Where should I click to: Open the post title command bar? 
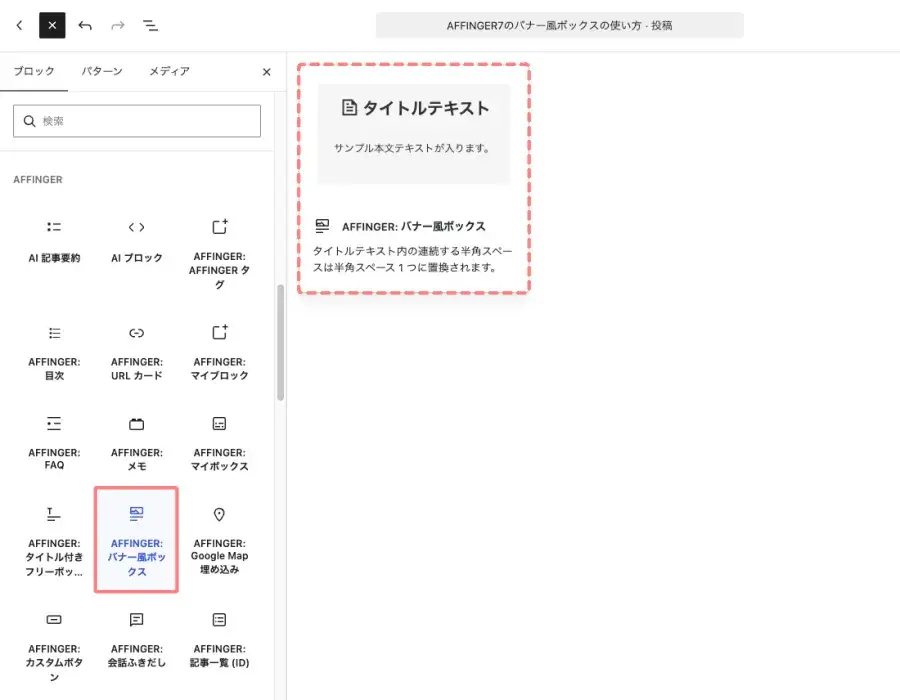(x=560, y=25)
